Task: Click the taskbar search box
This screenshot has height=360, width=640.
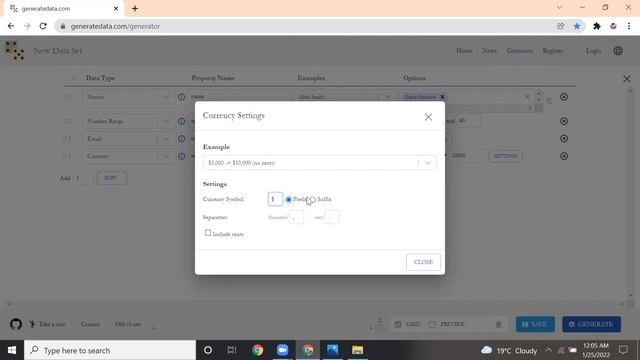Action: 110,350
